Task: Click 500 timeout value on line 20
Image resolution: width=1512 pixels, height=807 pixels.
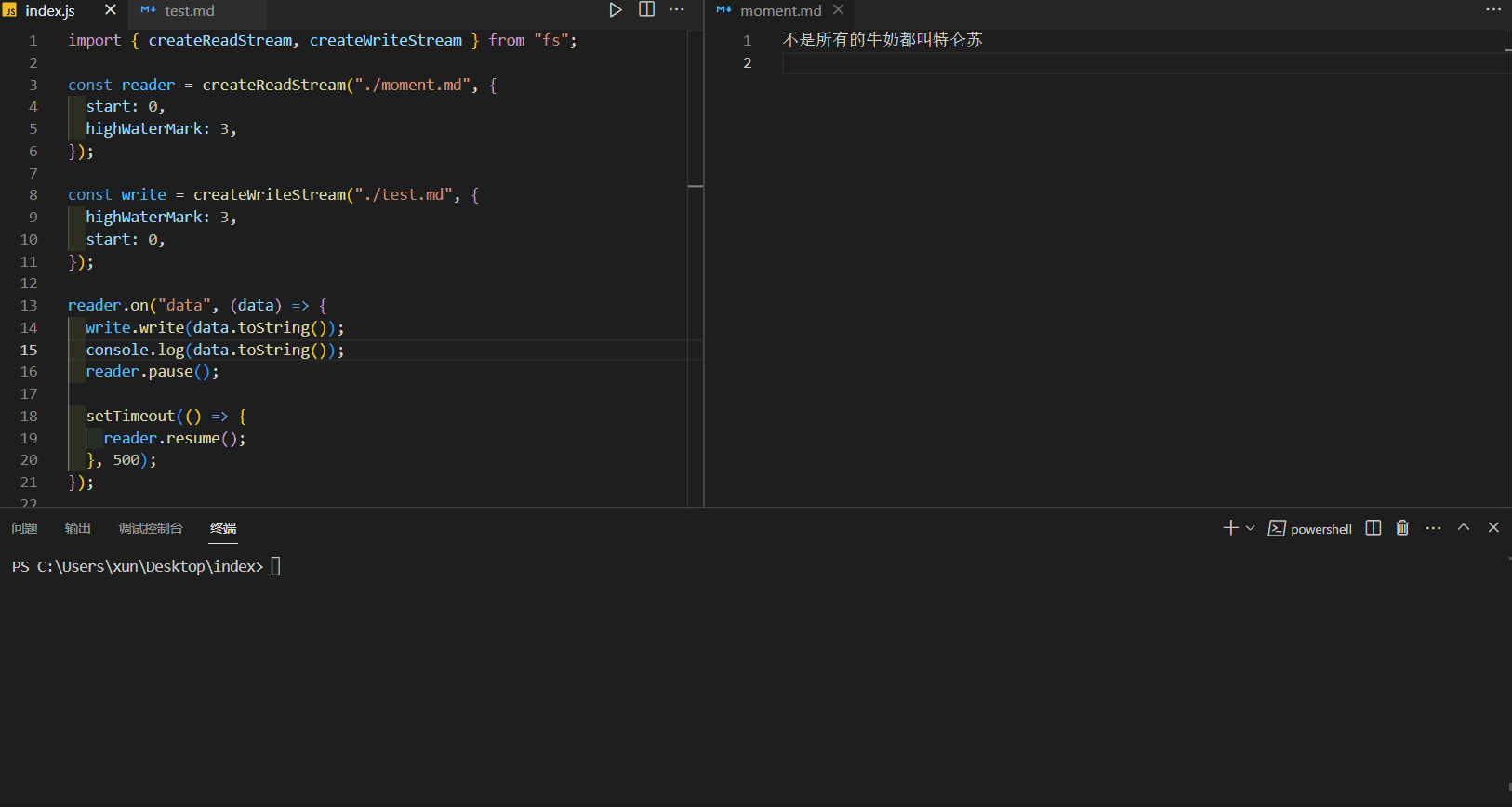Action: coord(126,460)
